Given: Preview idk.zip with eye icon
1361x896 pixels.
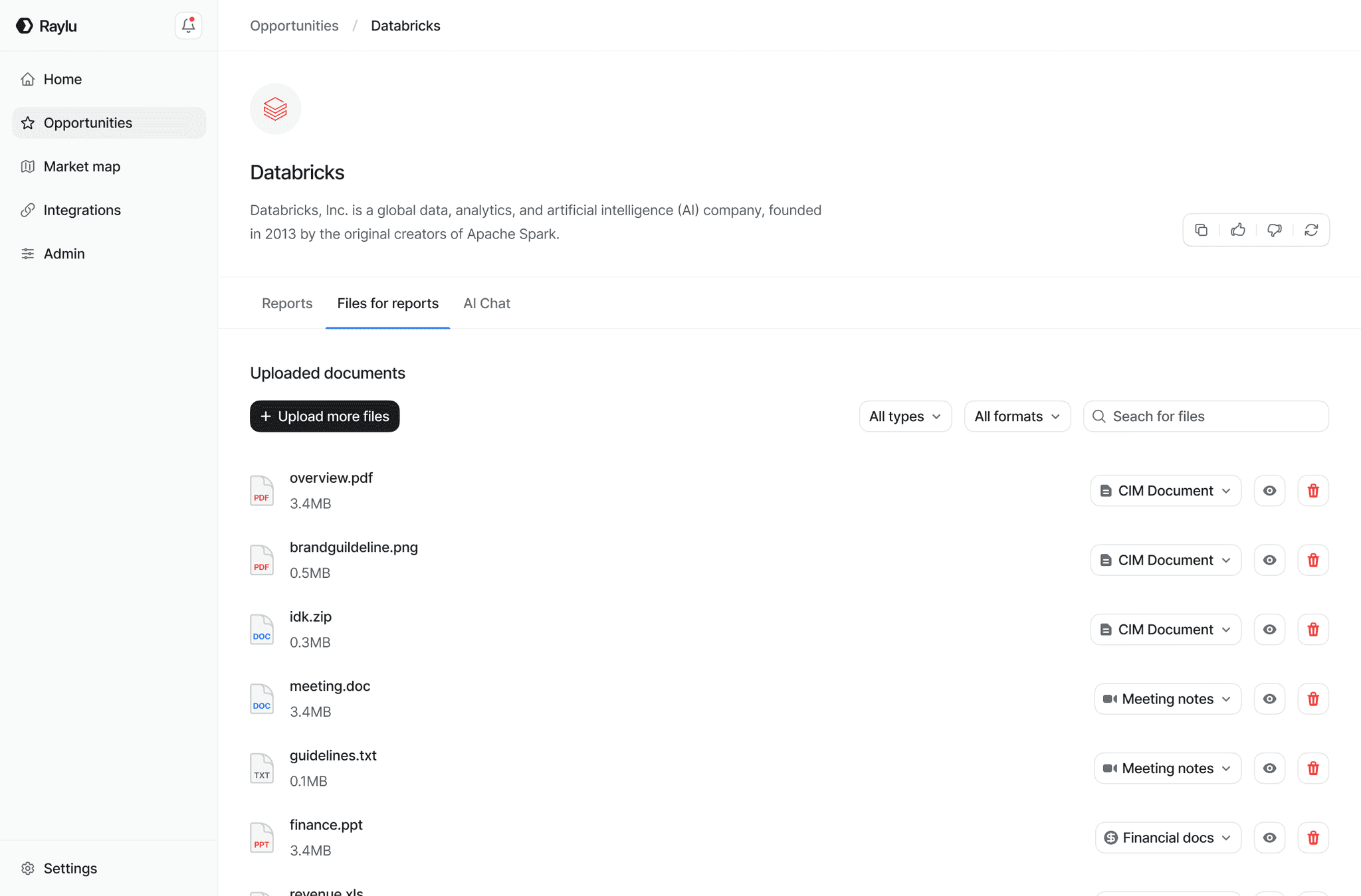Looking at the screenshot, I should (1269, 630).
